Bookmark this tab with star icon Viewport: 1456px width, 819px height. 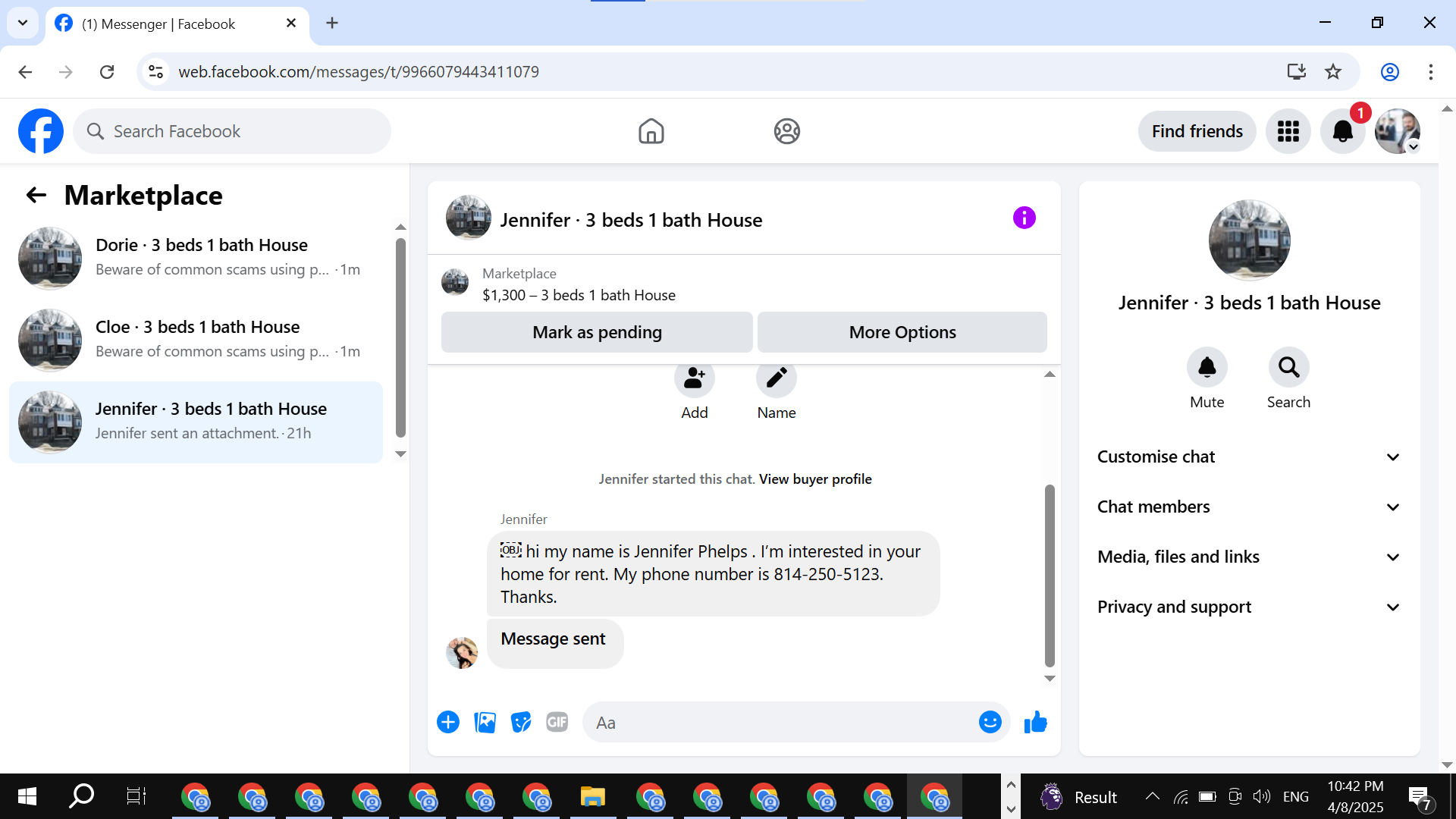coord(1333,72)
